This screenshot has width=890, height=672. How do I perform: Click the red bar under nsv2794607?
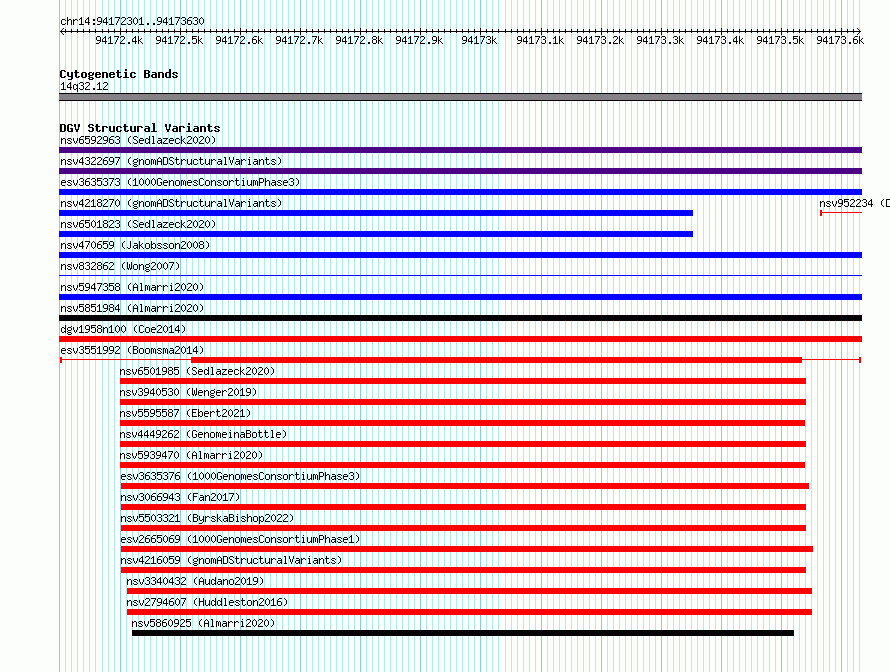pos(469,612)
